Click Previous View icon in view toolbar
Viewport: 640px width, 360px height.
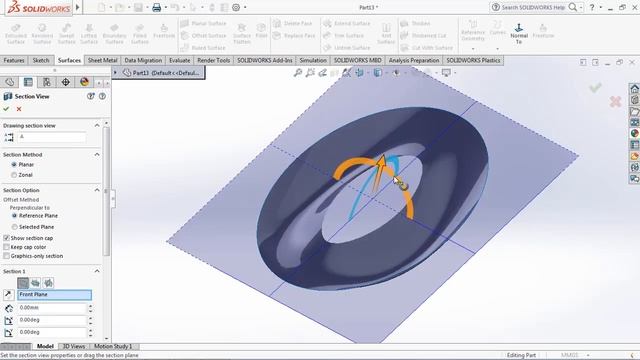[x=322, y=73]
